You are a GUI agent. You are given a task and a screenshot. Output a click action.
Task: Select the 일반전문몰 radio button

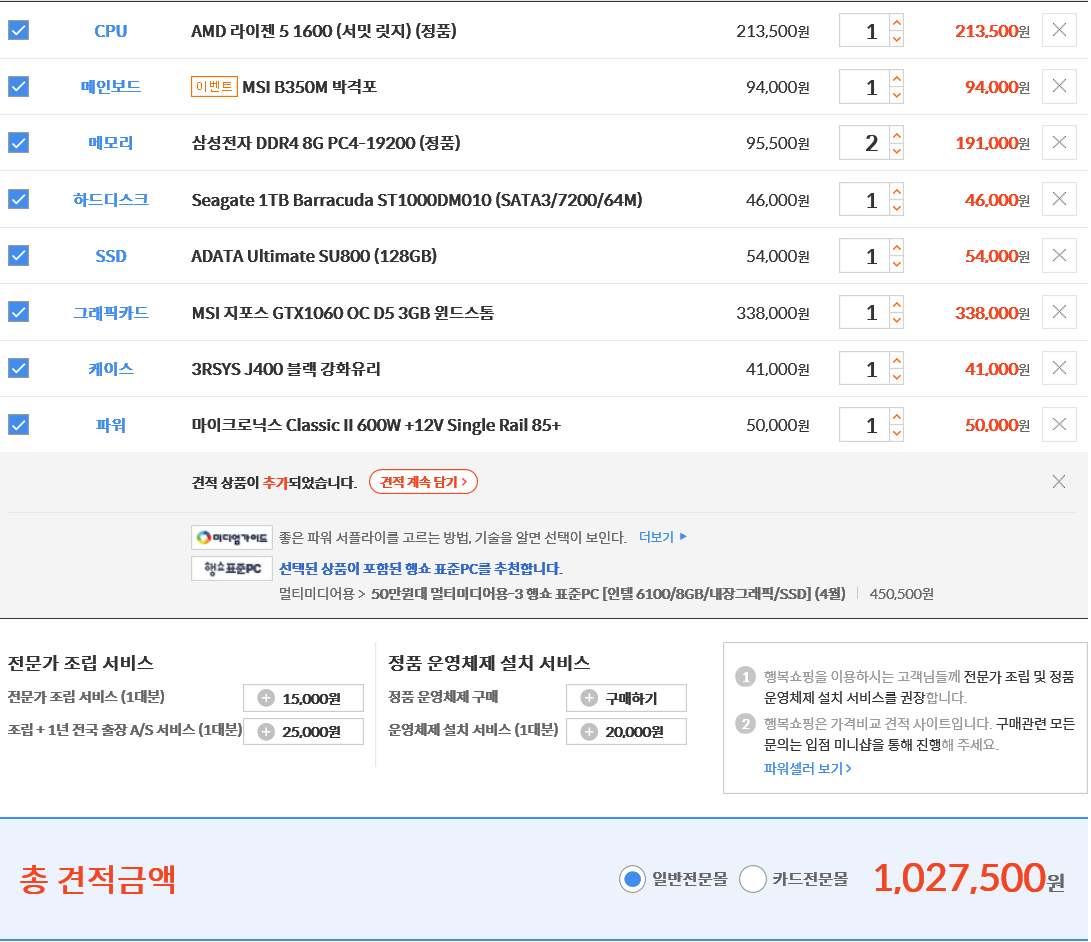click(632, 879)
